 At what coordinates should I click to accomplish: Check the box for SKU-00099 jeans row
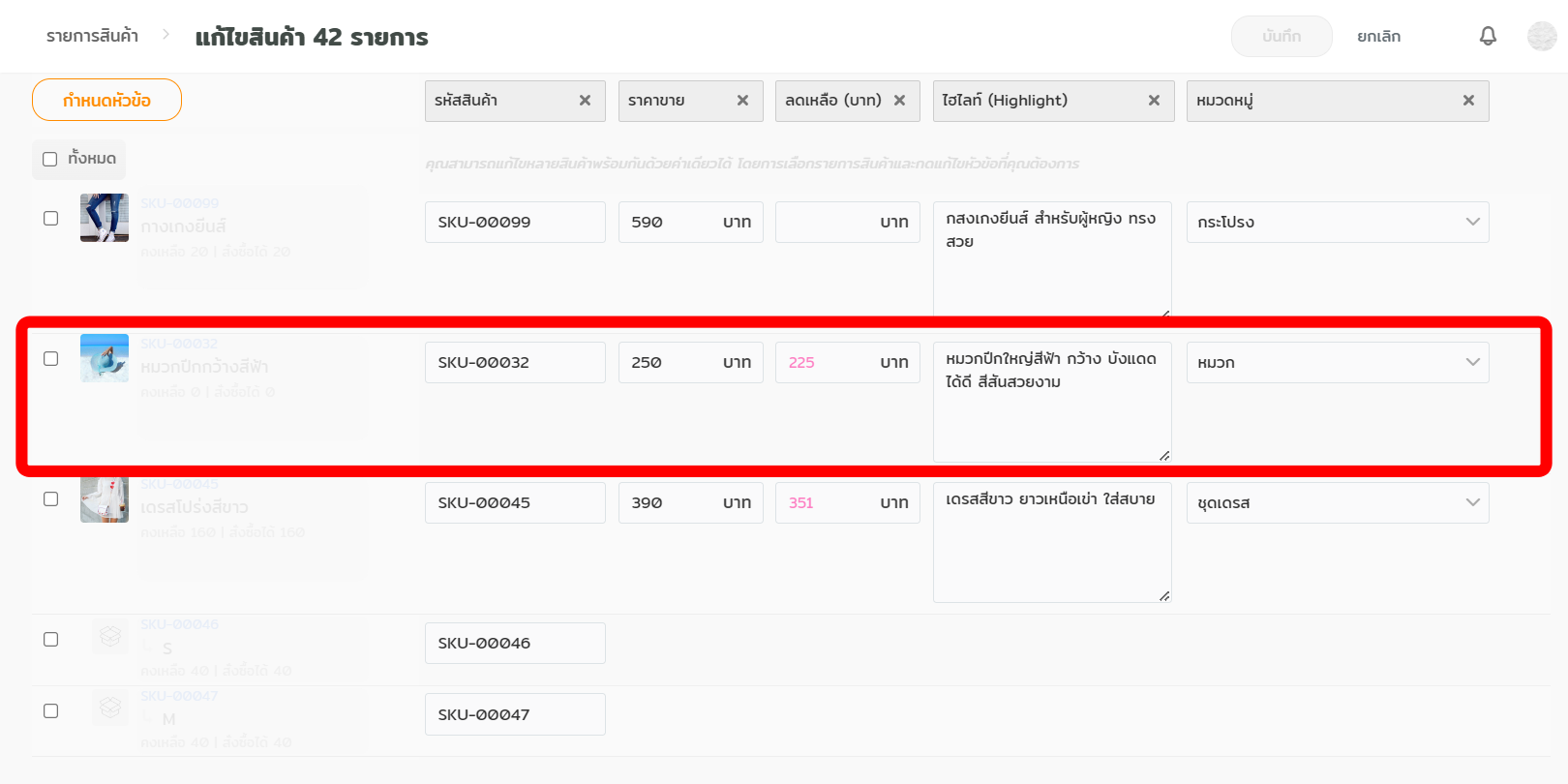coord(51,219)
